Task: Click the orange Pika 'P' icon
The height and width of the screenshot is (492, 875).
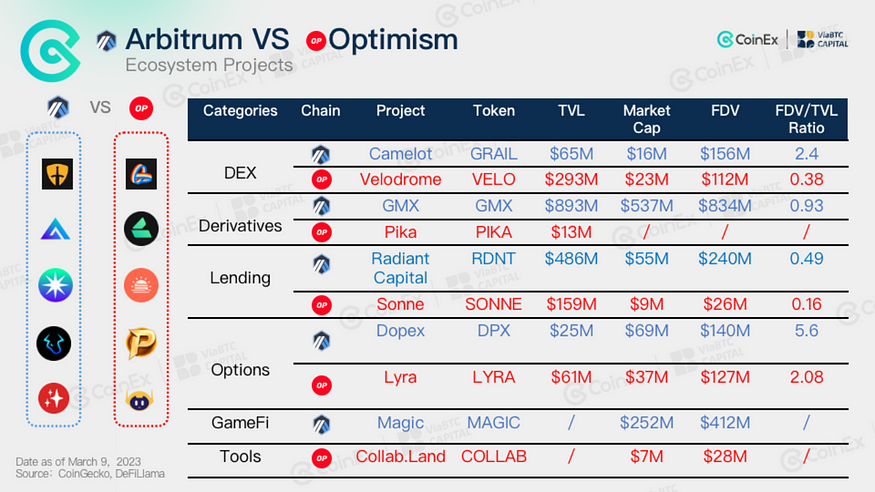Action: (x=141, y=343)
